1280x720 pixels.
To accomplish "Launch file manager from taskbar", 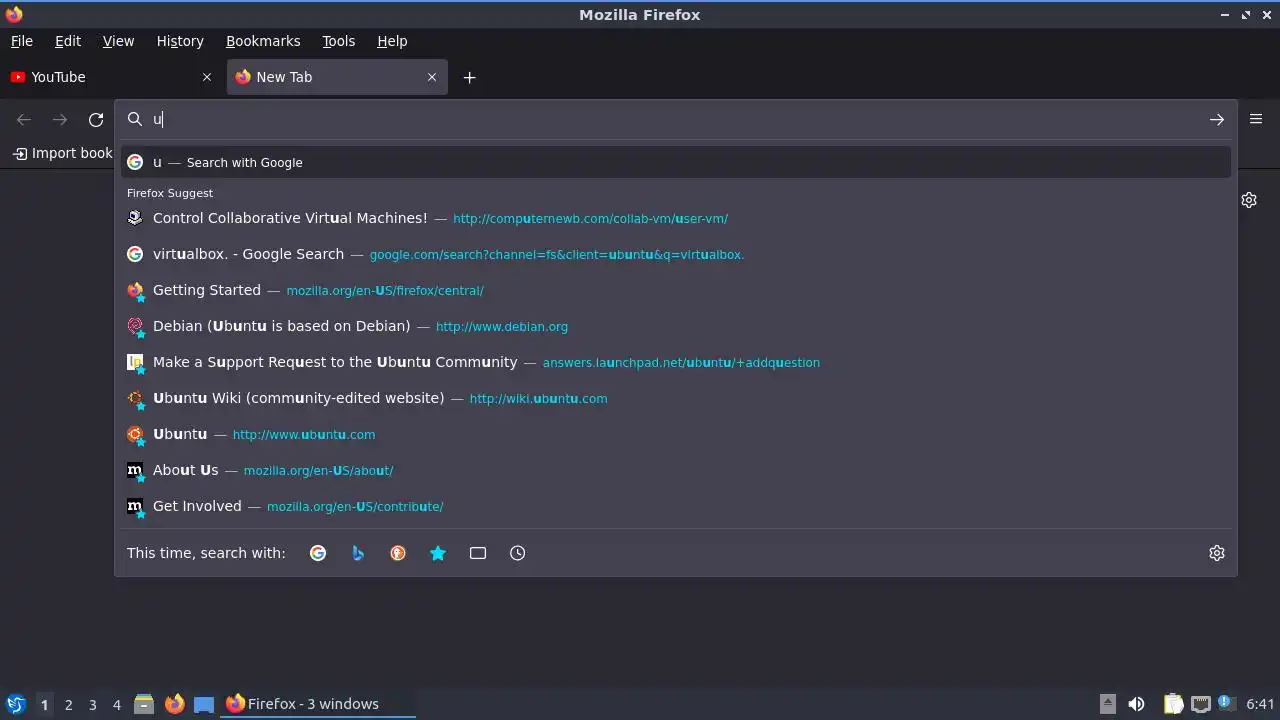I will [x=144, y=704].
